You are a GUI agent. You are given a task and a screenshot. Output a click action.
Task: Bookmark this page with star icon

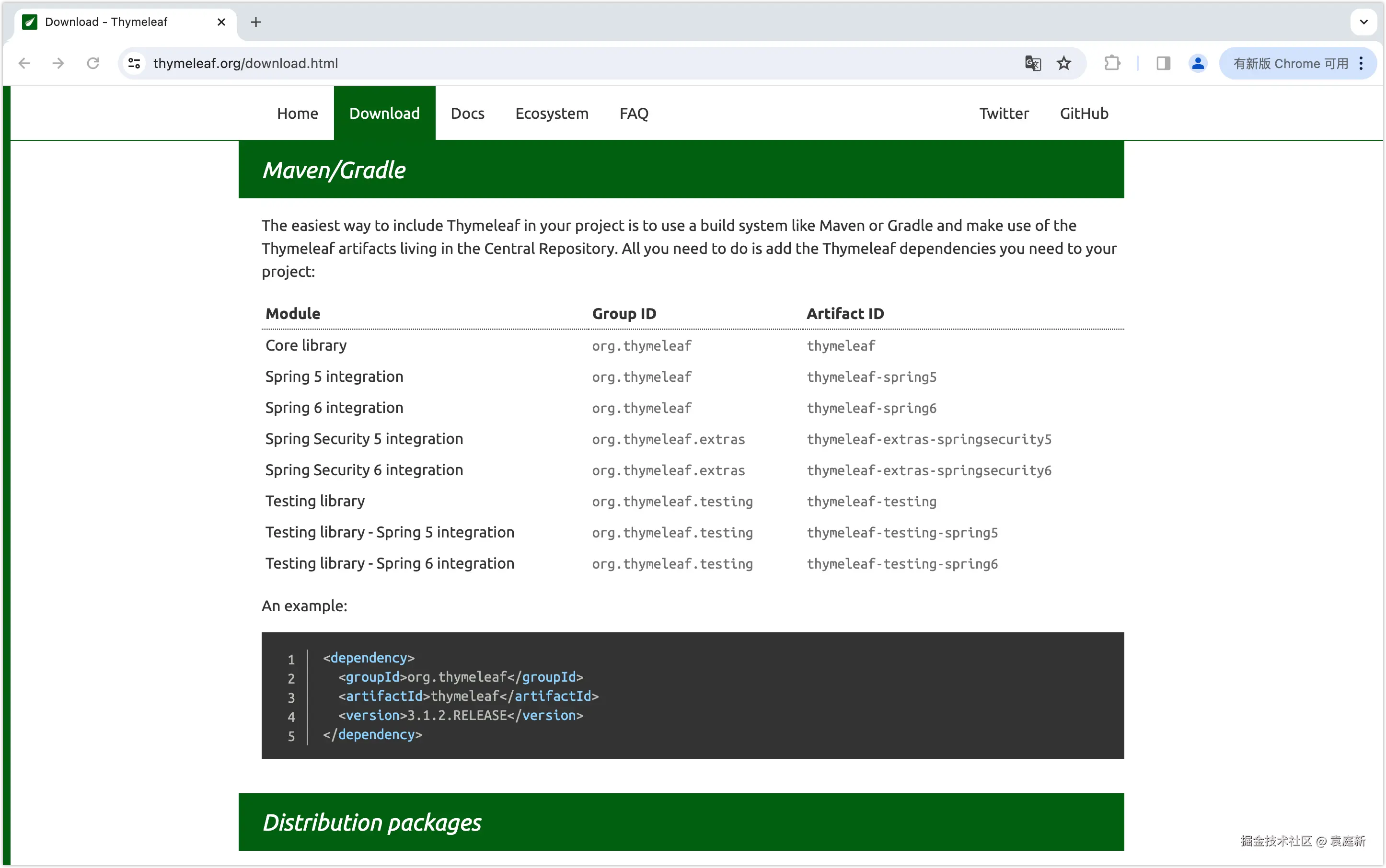click(x=1064, y=63)
